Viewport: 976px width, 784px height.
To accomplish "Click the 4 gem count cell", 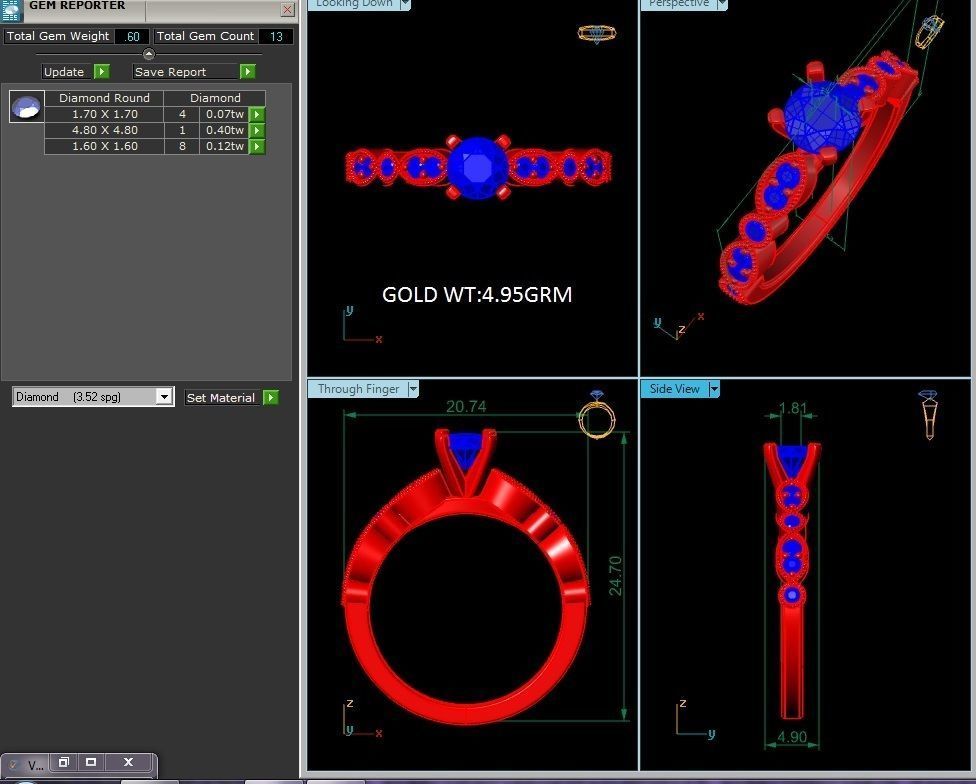I will (x=182, y=114).
